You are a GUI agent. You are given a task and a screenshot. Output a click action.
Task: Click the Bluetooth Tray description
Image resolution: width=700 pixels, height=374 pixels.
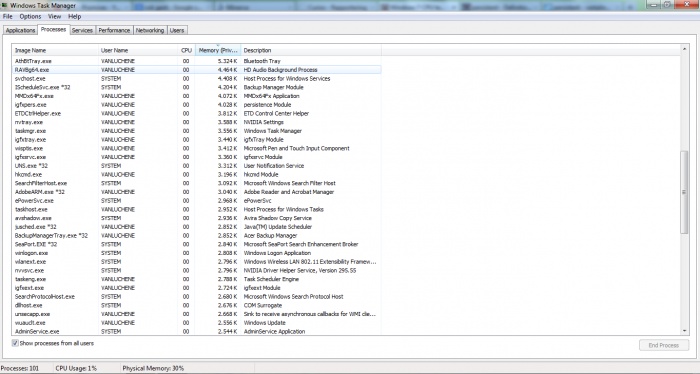click(x=262, y=61)
